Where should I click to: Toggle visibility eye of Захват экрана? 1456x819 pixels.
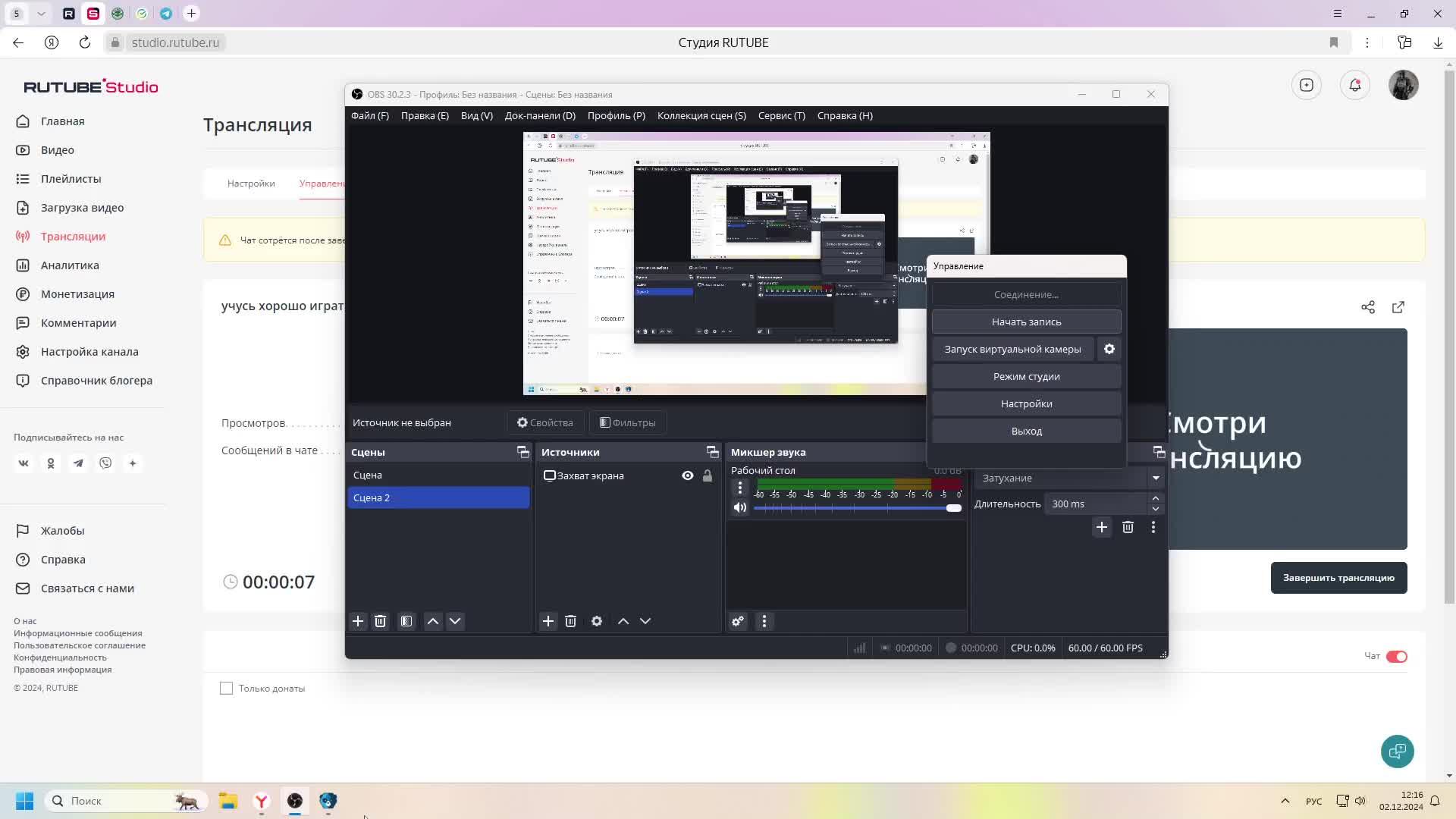(x=688, y=475)
